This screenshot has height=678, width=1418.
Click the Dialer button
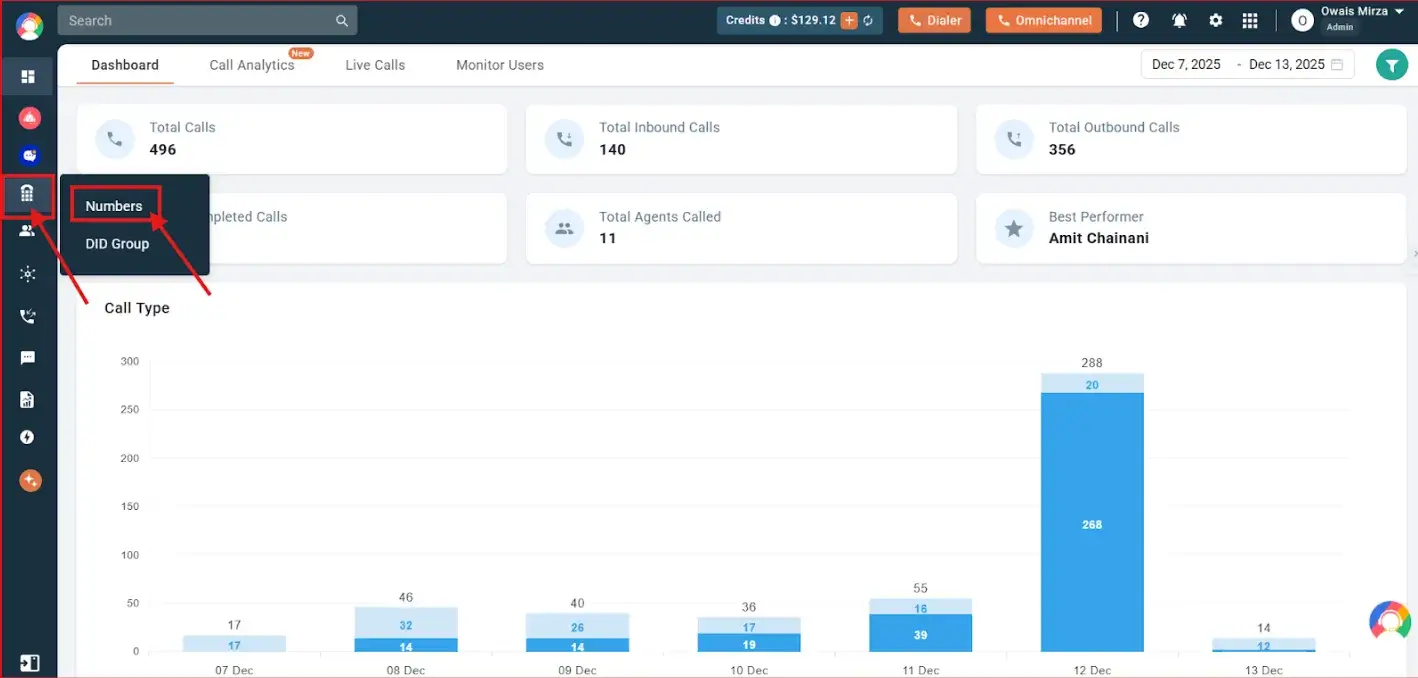point(934,20)
